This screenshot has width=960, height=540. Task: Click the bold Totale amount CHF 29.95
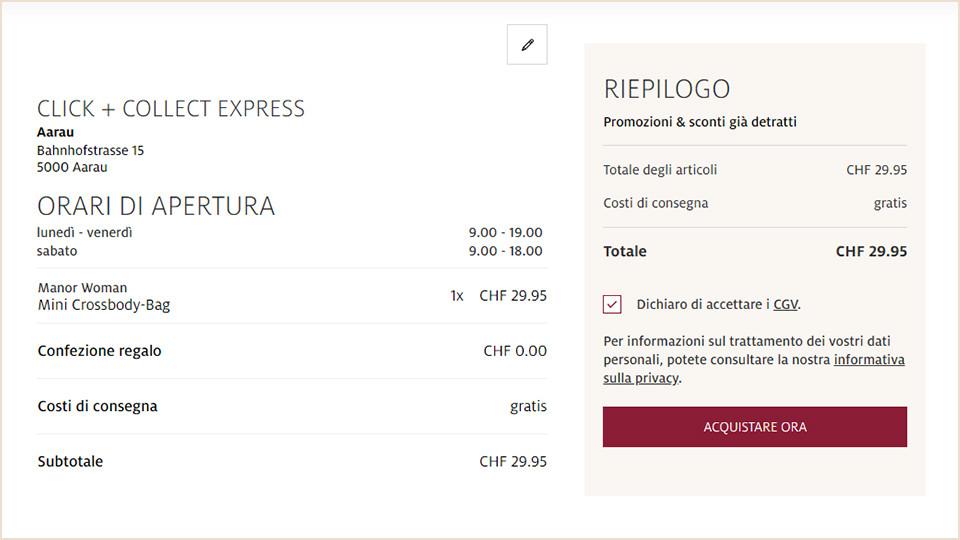click(x=871, y=252)
